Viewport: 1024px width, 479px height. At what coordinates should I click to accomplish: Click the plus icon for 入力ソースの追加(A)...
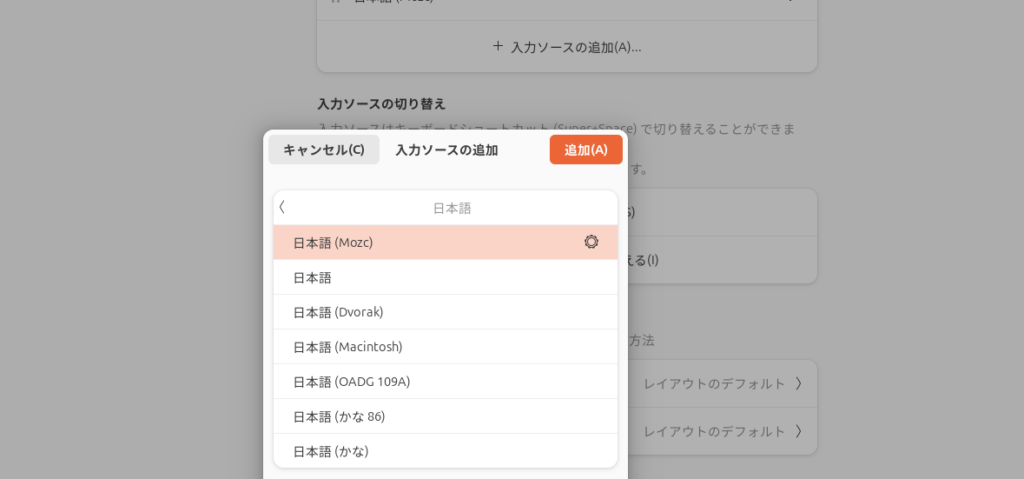tap(498, 46)
